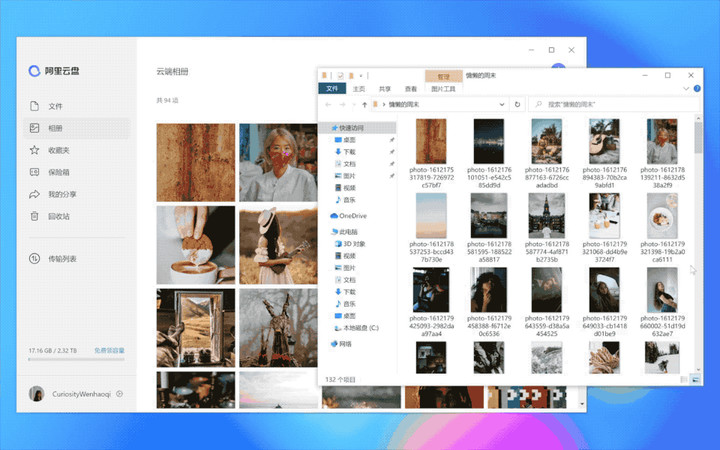Open 本地磁盘 (C:) in Explorer
Viewport: 720px width, 450px height.
click(358, 328)
